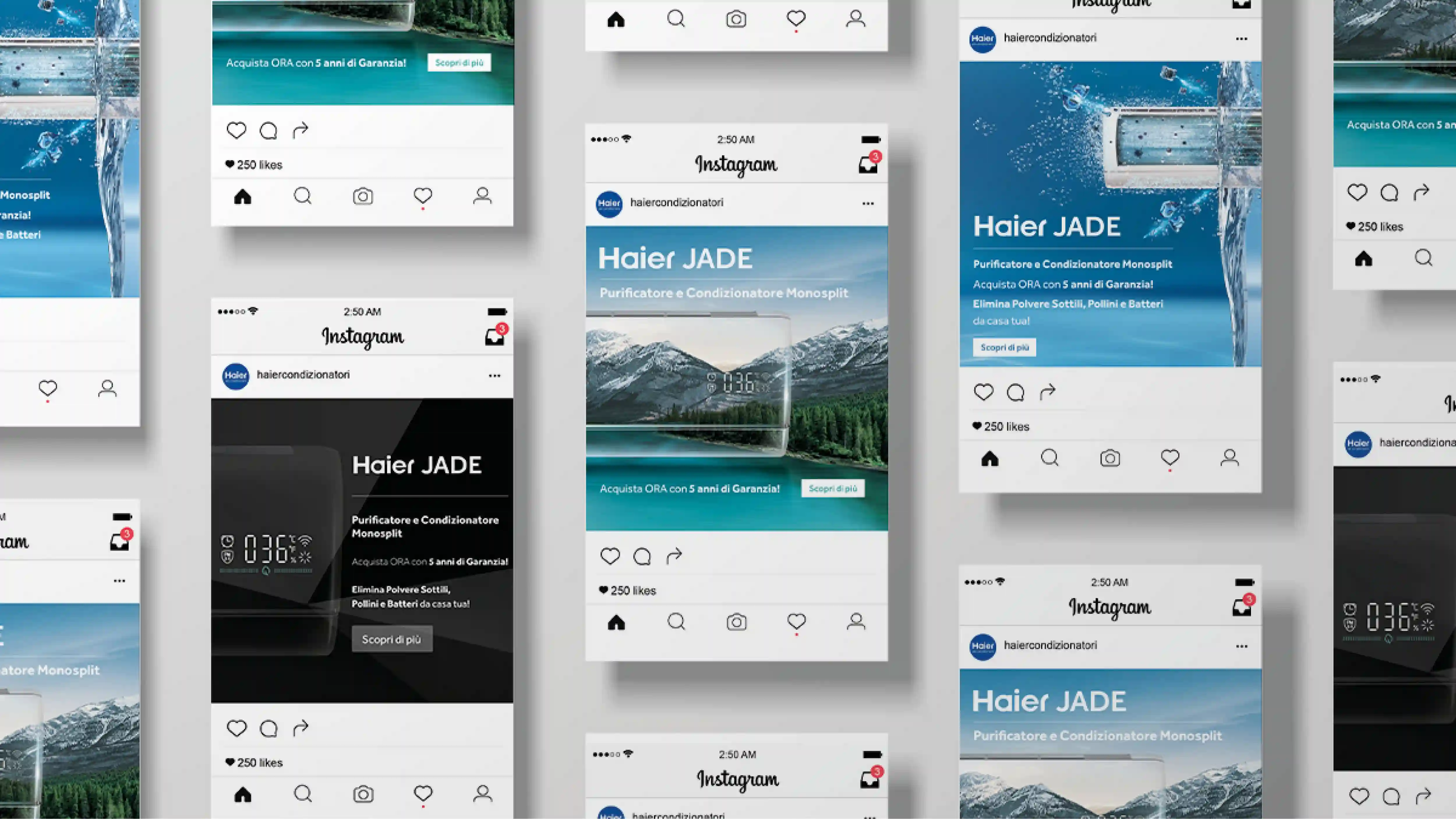
Task: Open haiercondizionatori profile link above center mountain-lake post
Action: pyautogui.click(x=676, y=202)
